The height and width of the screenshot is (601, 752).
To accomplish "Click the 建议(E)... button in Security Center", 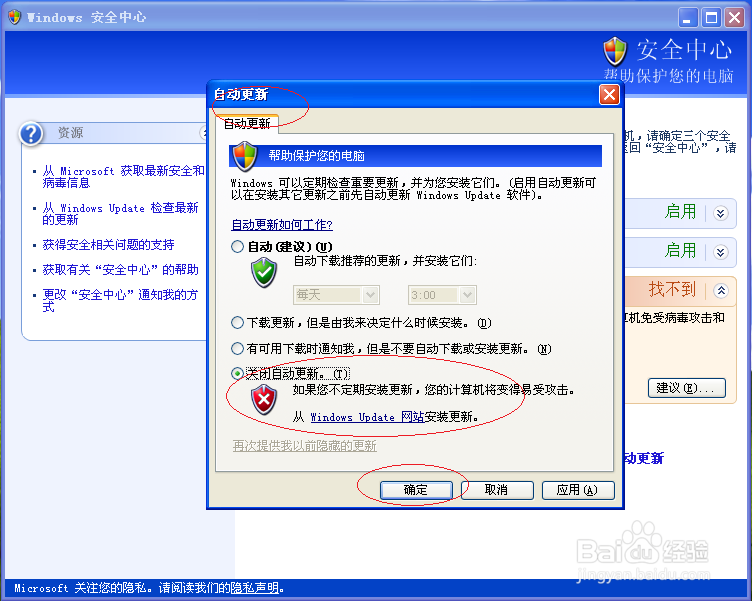I will point(686,388).
